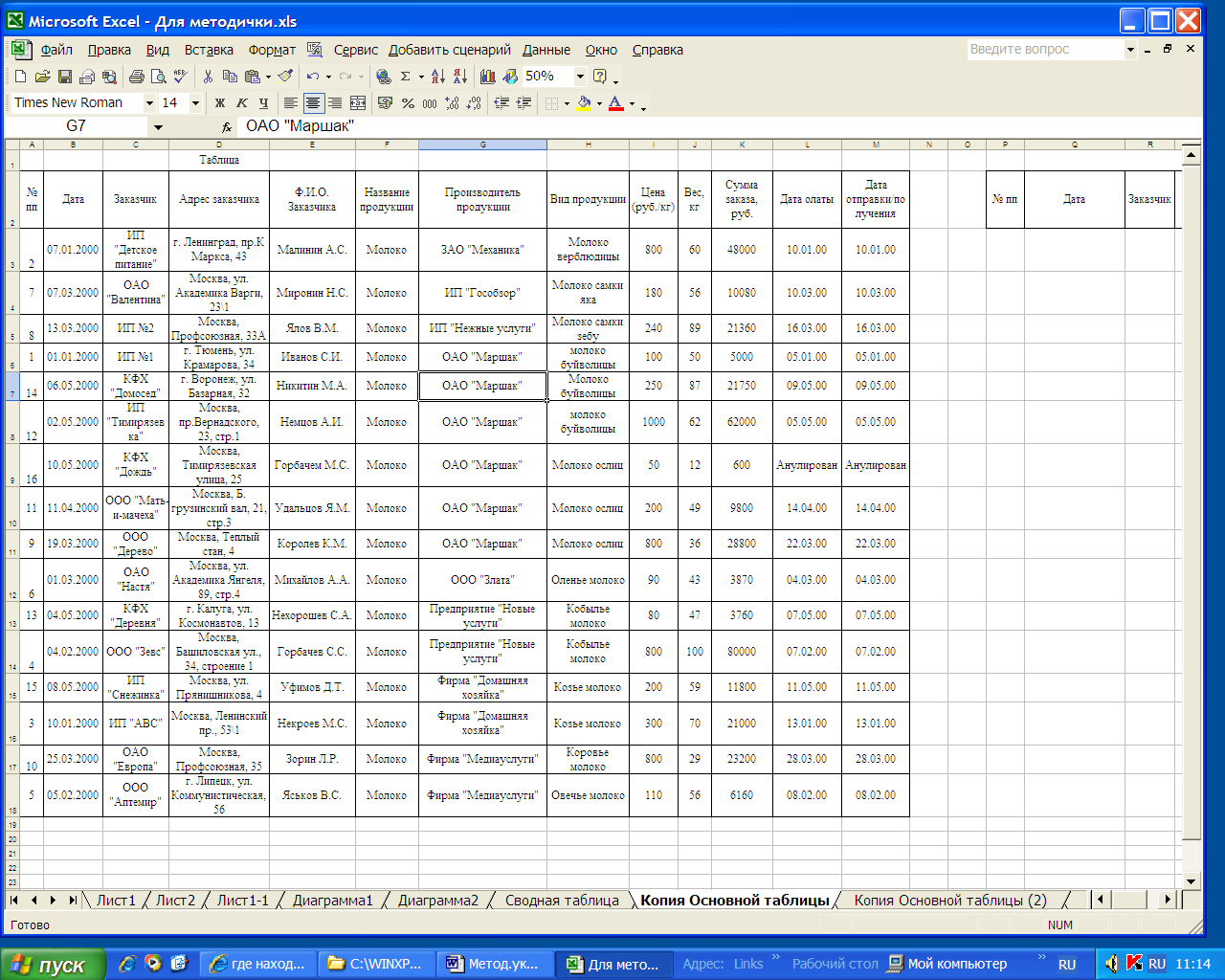Toggle Align Right
The height and width of the screenshot is (980, 1225).
[335, 102]
